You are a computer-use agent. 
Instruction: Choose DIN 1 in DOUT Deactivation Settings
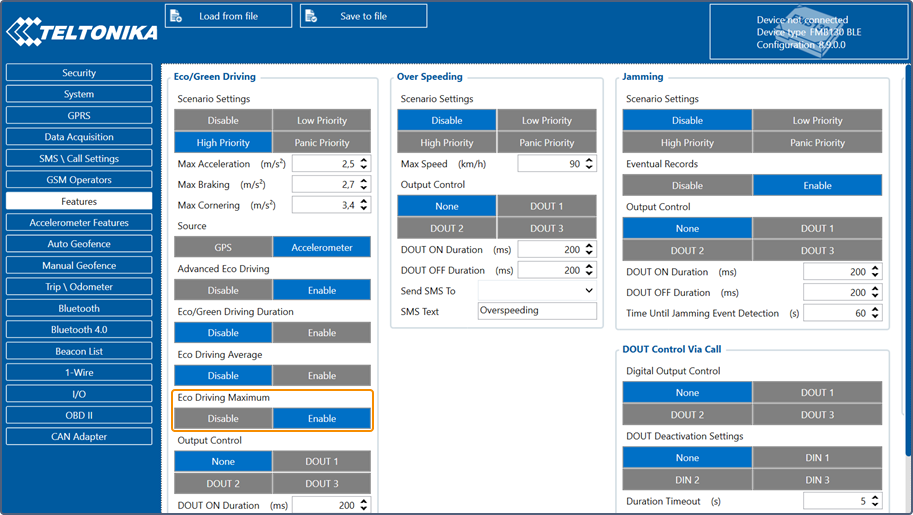(x=817, y=458)
